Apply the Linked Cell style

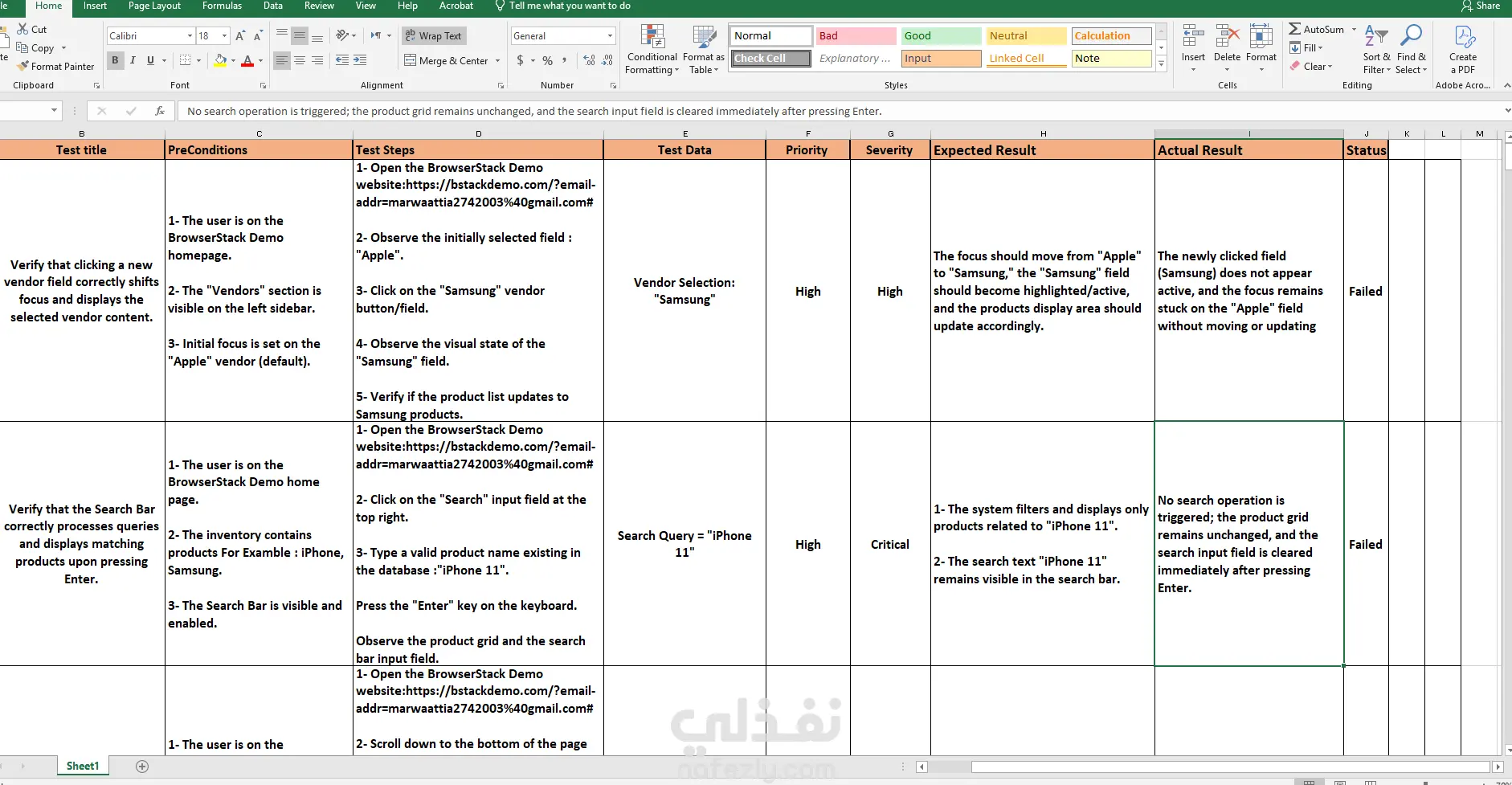click(1026, 58)
